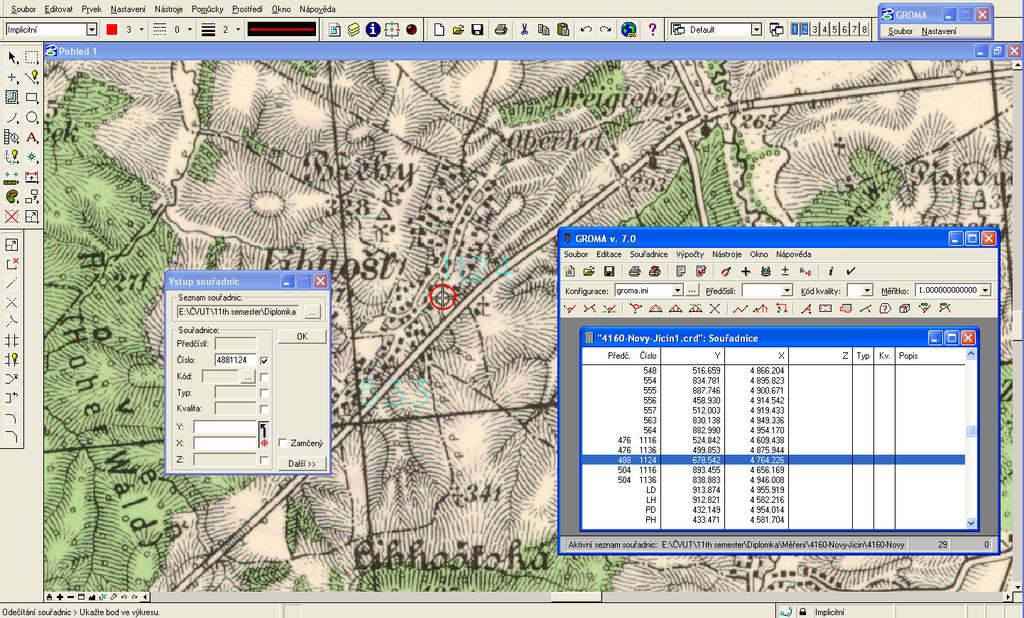Image resolution: width=1024 pixels, height=618 pixels.
Task: Expand the Default view group dropdown
Action: [756, 29]
